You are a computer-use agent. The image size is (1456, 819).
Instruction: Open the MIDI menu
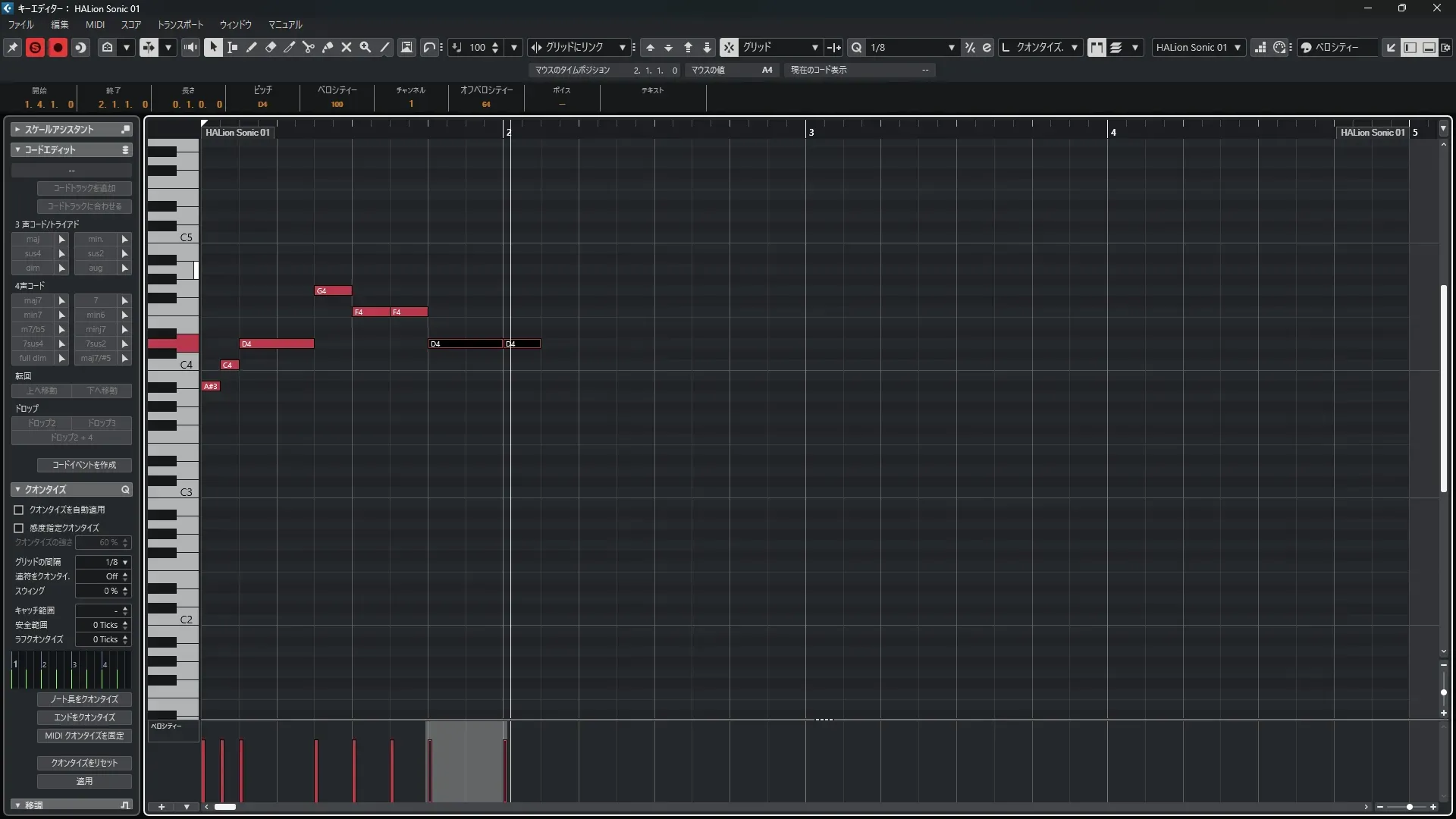[x=95, y=25]
